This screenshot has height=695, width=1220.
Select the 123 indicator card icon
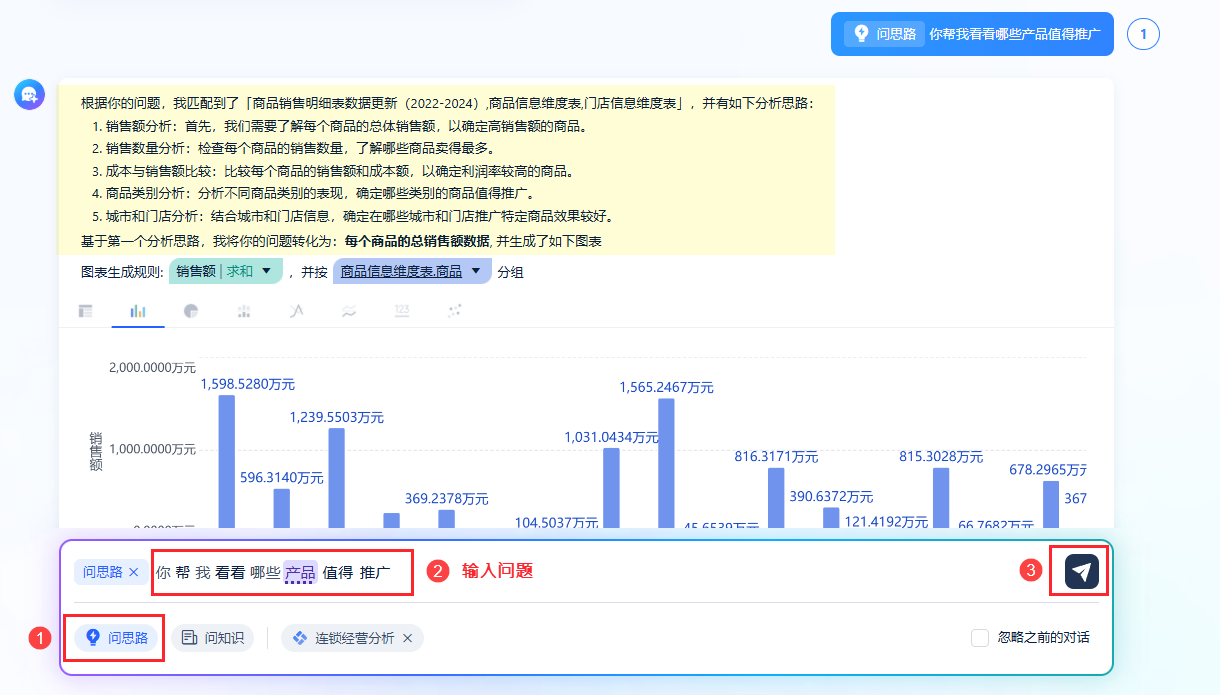[x=402, y=311]
